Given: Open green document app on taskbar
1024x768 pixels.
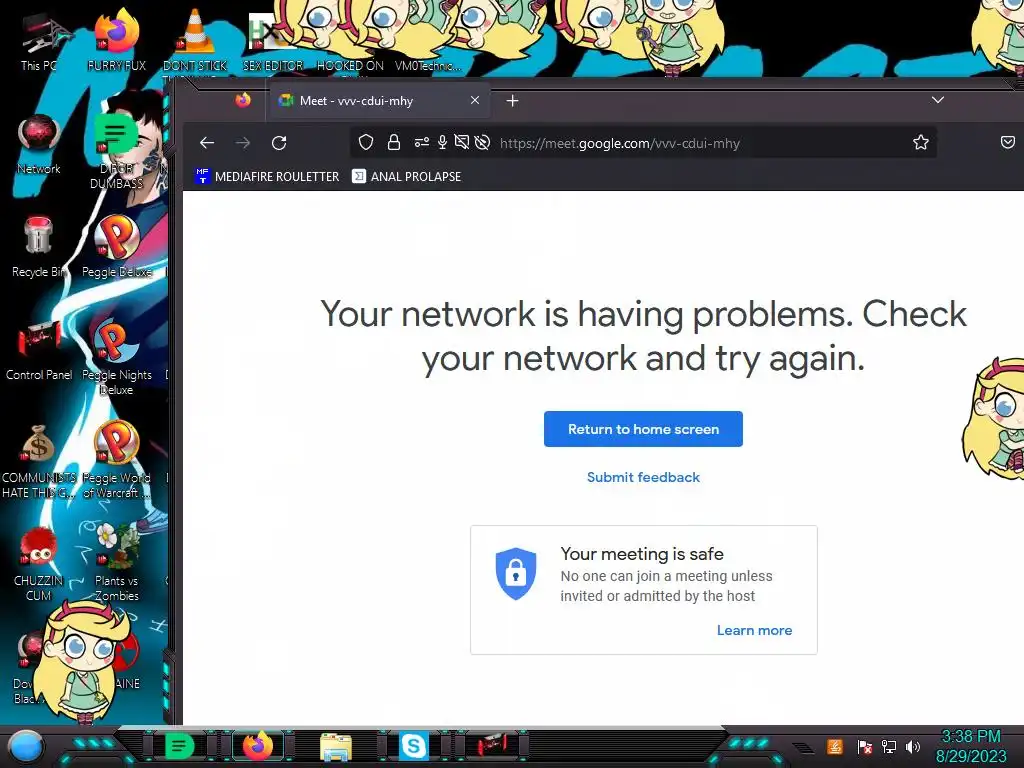Looking at the screenshot, I should point(179,746).
